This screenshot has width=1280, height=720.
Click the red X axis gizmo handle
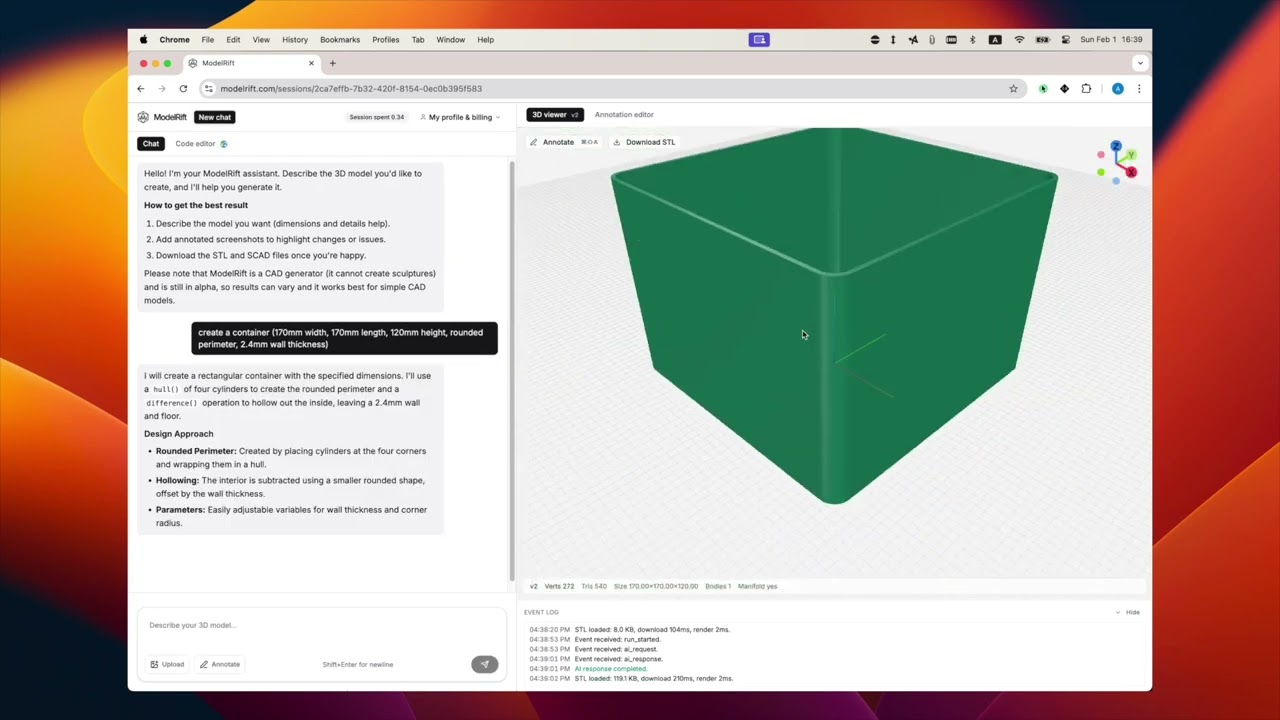1131,173
